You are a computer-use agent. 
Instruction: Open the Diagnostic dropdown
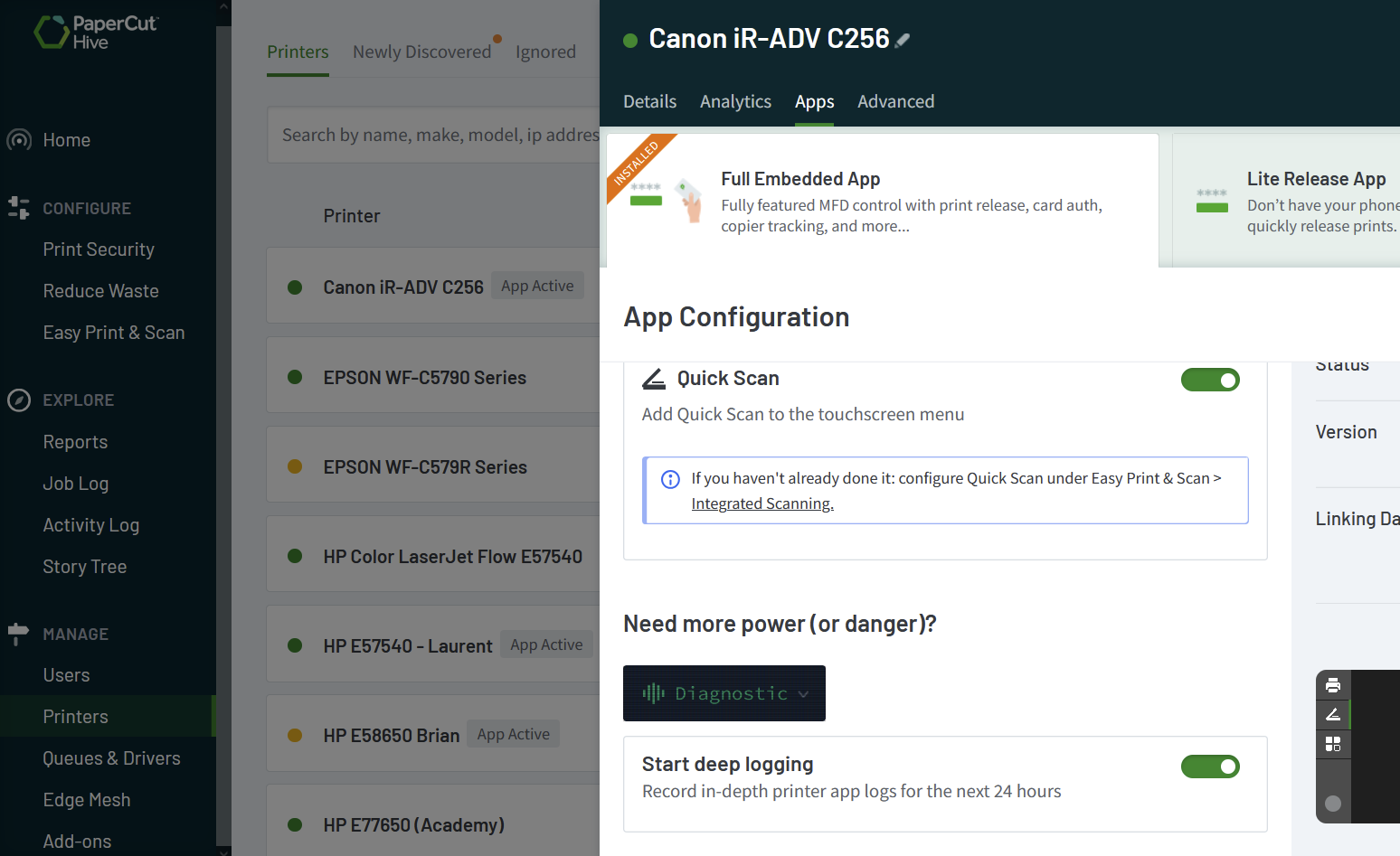pos(724,693)
